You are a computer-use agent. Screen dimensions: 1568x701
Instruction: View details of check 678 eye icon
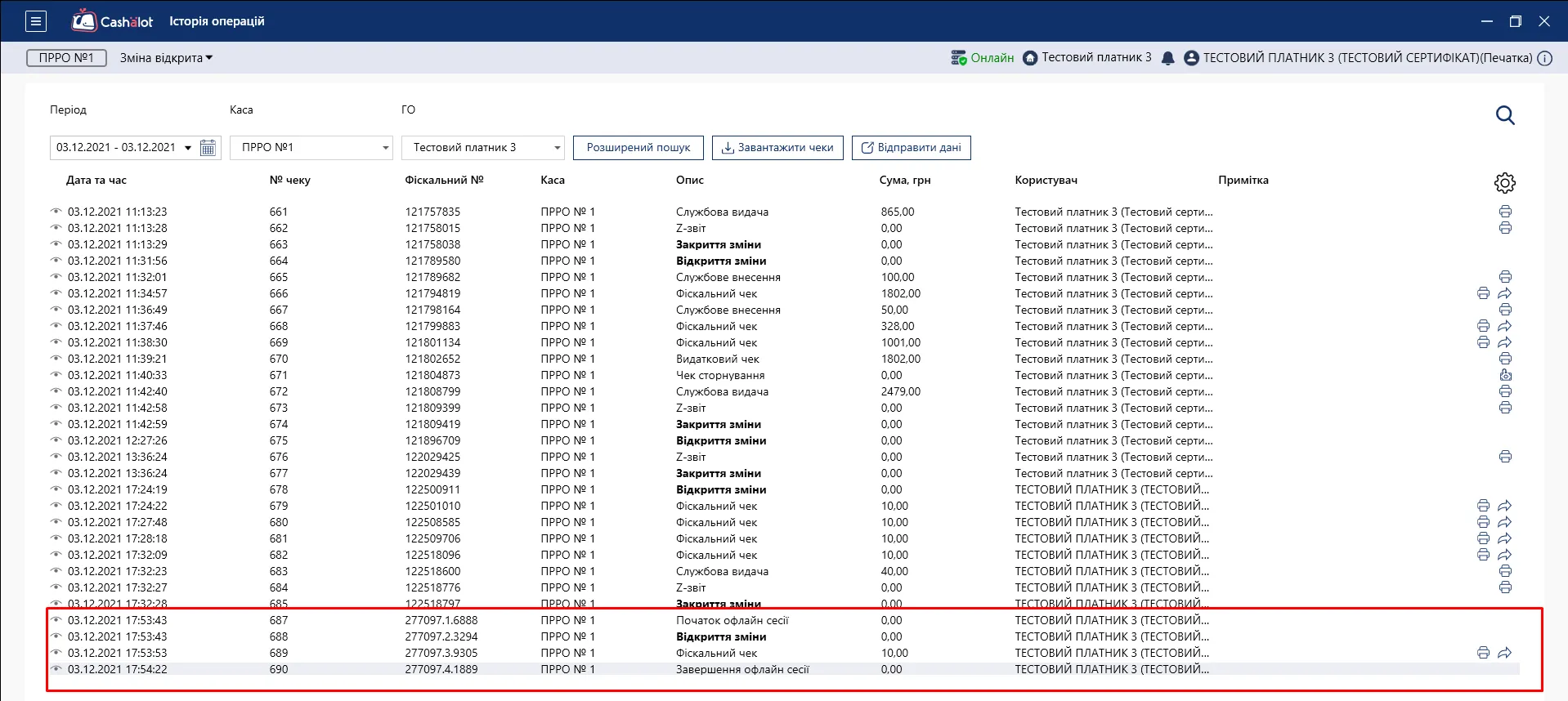(56, 489)
